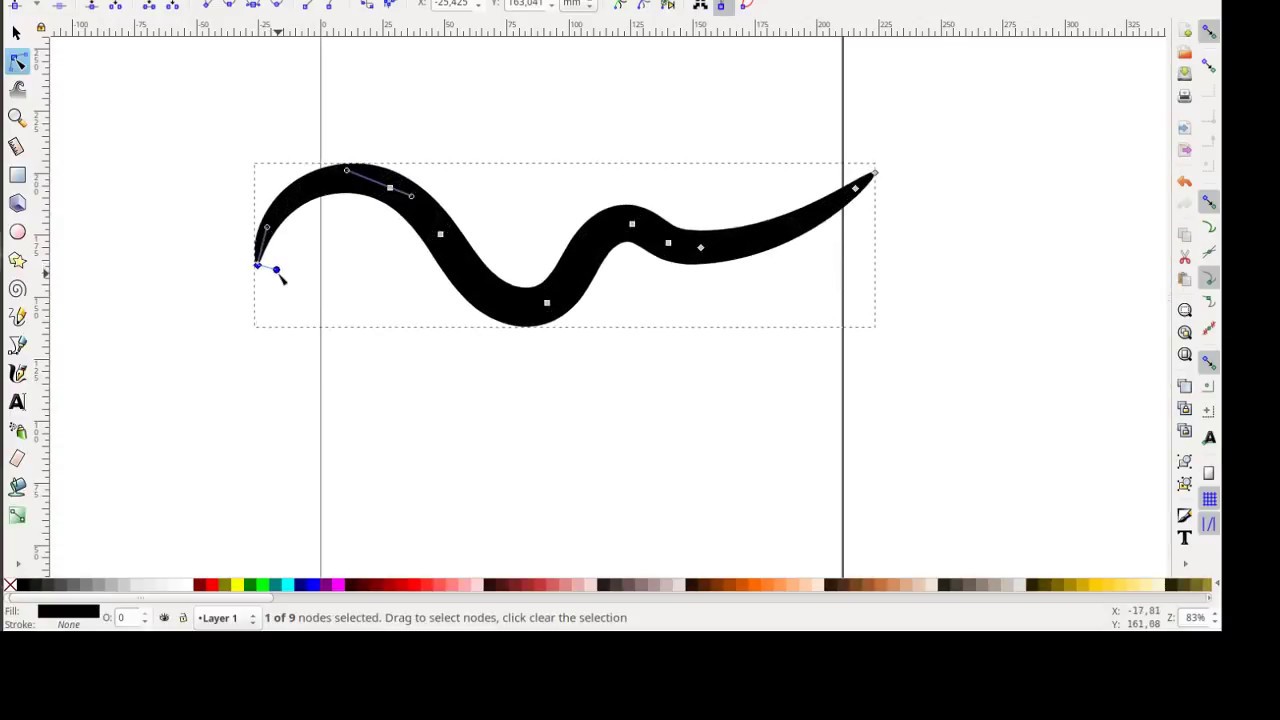
Task: Select the Tweak tool
Action: click(x=17, y=90)
